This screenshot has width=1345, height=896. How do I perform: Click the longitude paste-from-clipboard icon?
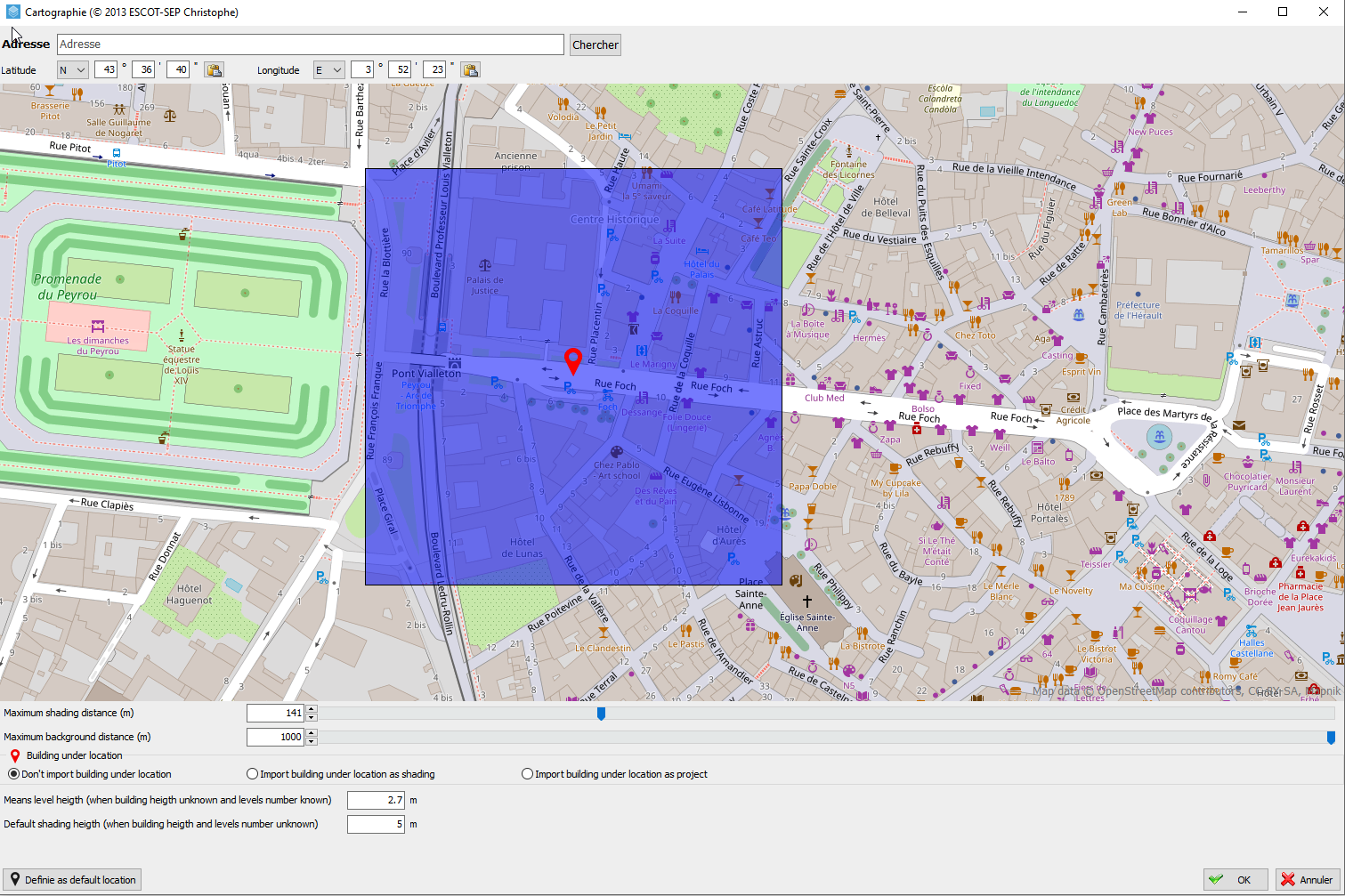pyautogui.click(x=470, y=69)
